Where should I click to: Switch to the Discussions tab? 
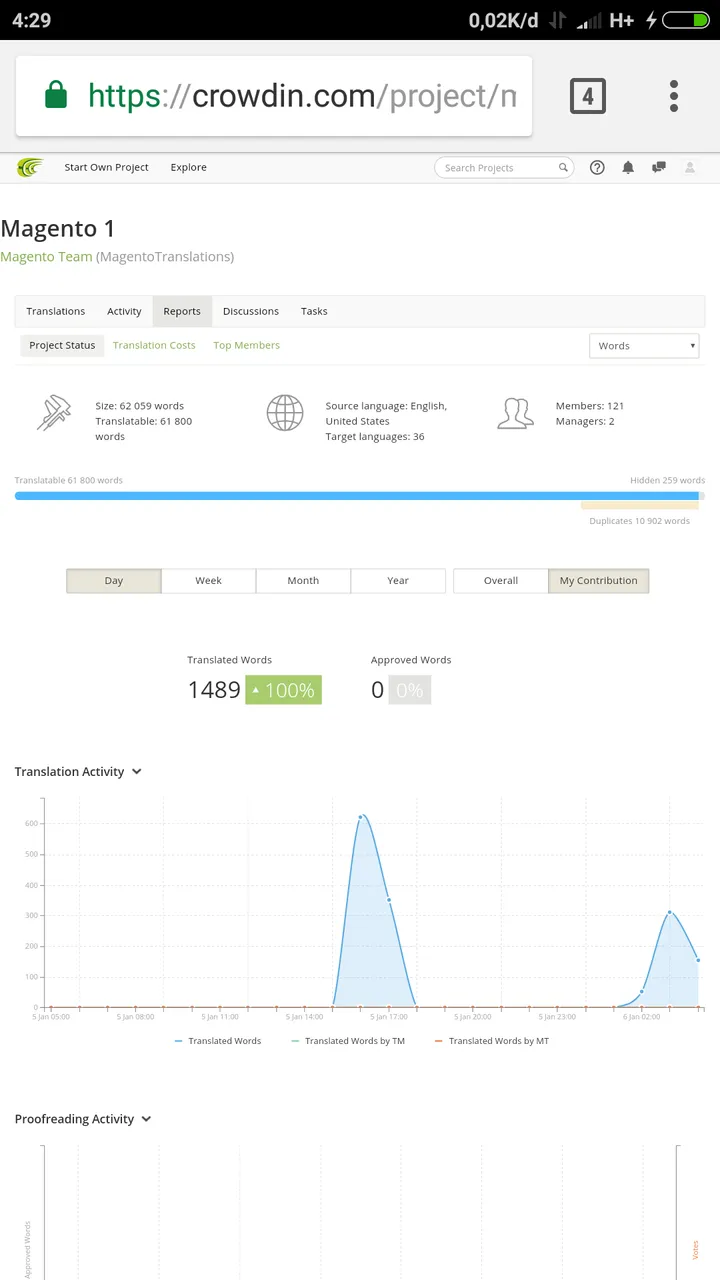tap(251, 311)
